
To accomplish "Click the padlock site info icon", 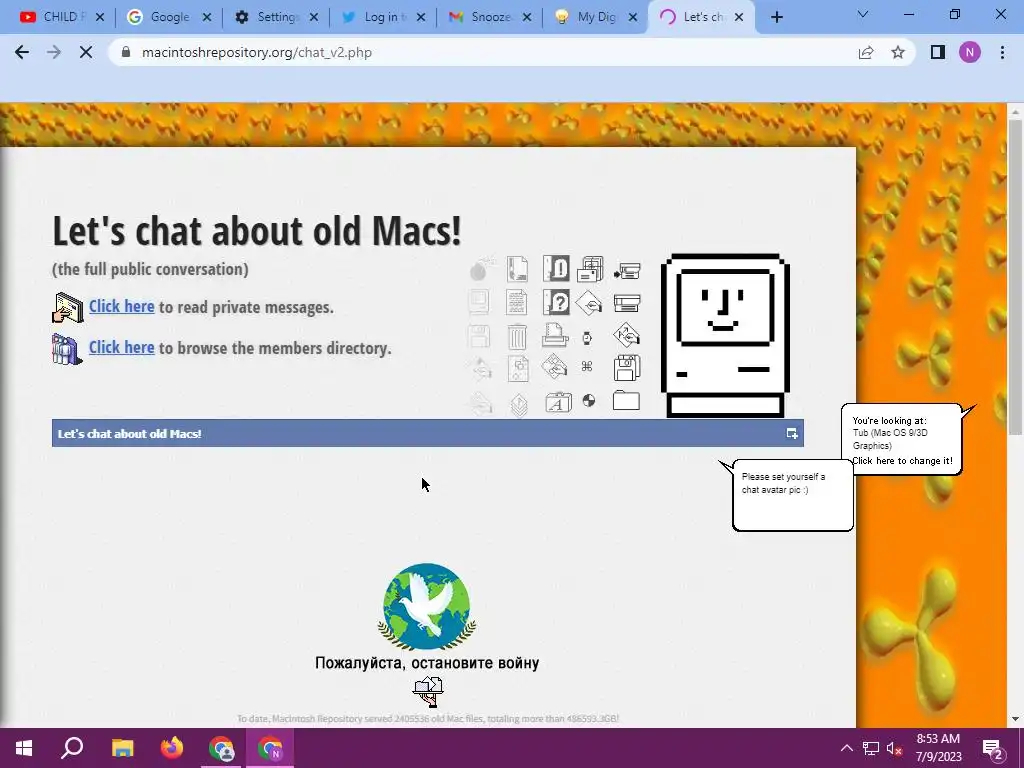I will [x=126, y=52].
